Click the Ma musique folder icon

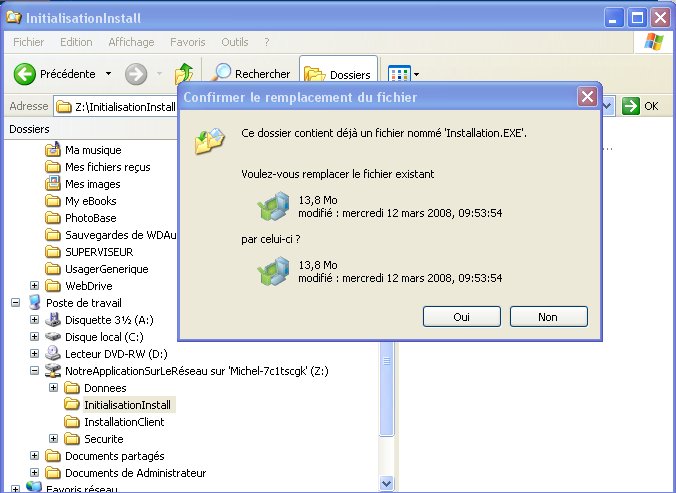coord(53,150)
